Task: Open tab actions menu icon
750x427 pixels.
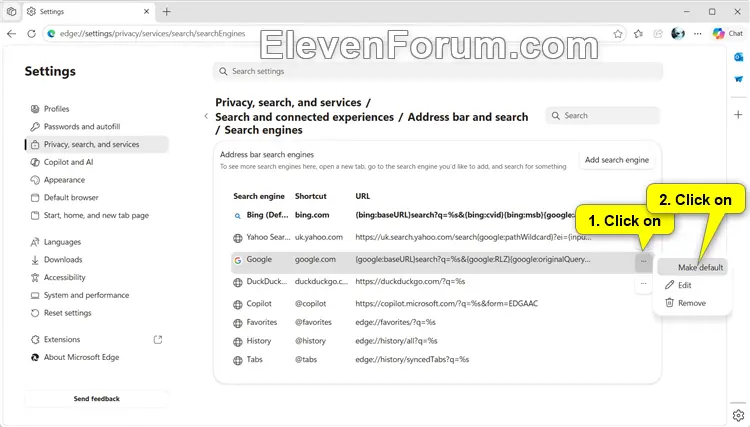Action: click(11, 11)
